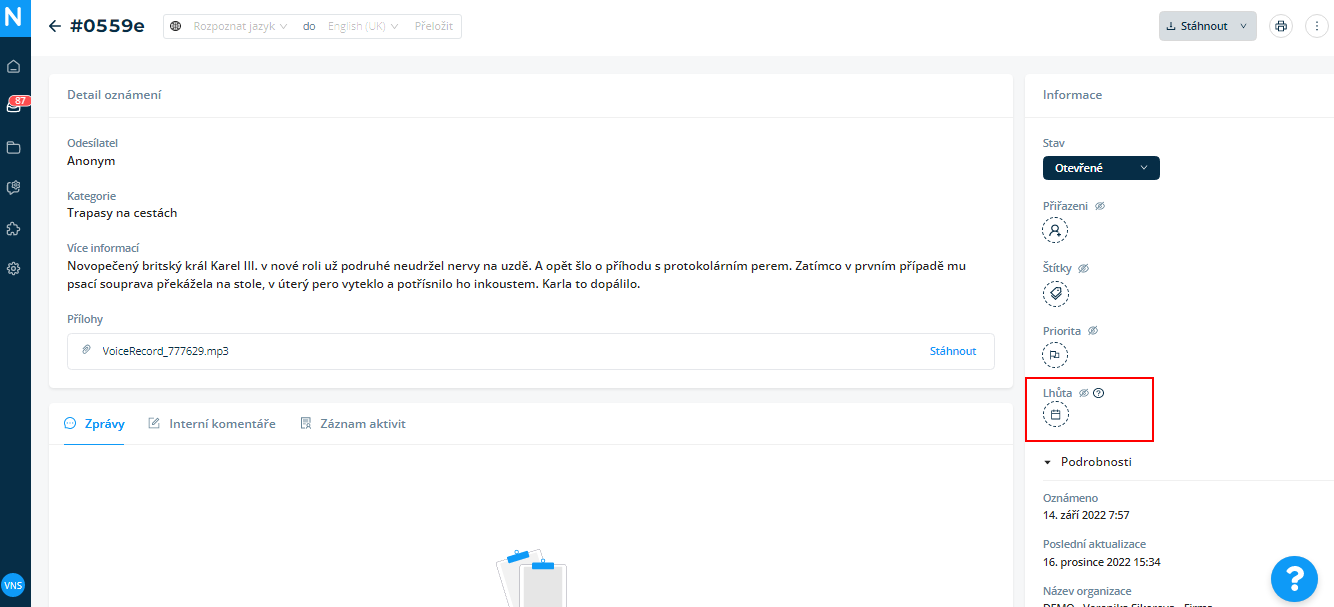
Task: Open the VNS user avatar menu
Action: (x=14, y=585)
